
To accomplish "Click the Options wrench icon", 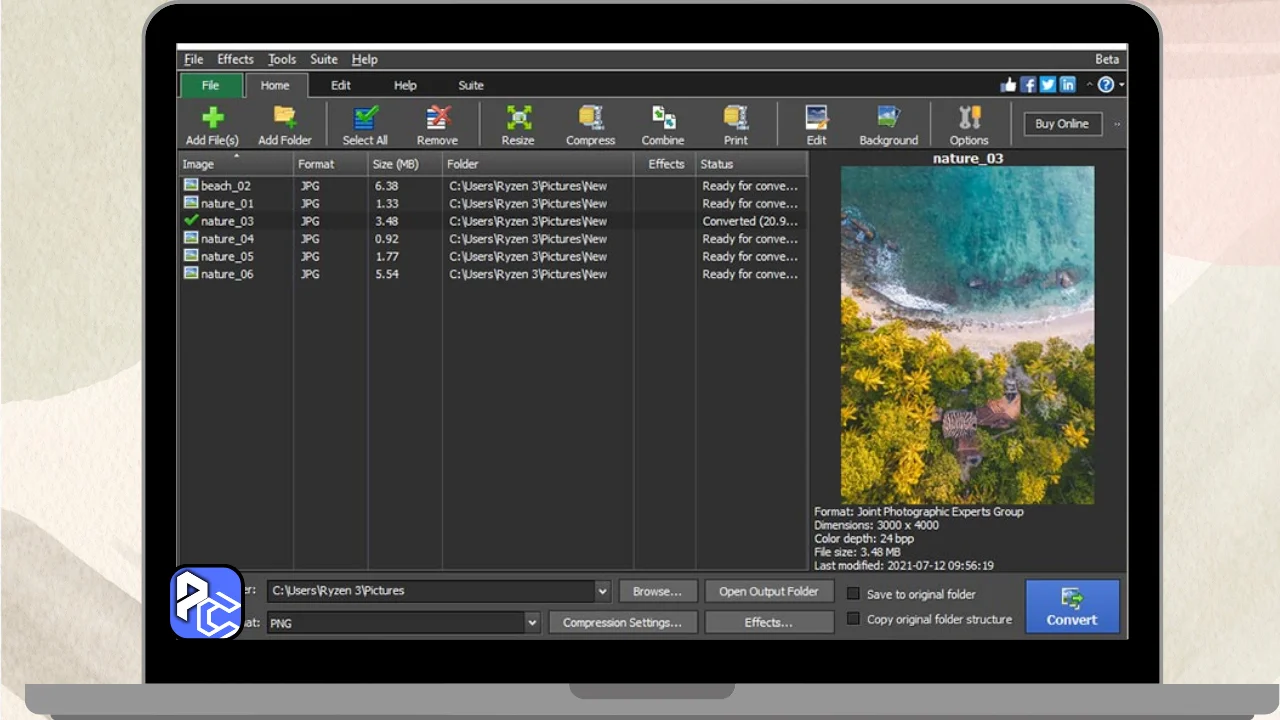I will 969,125.
